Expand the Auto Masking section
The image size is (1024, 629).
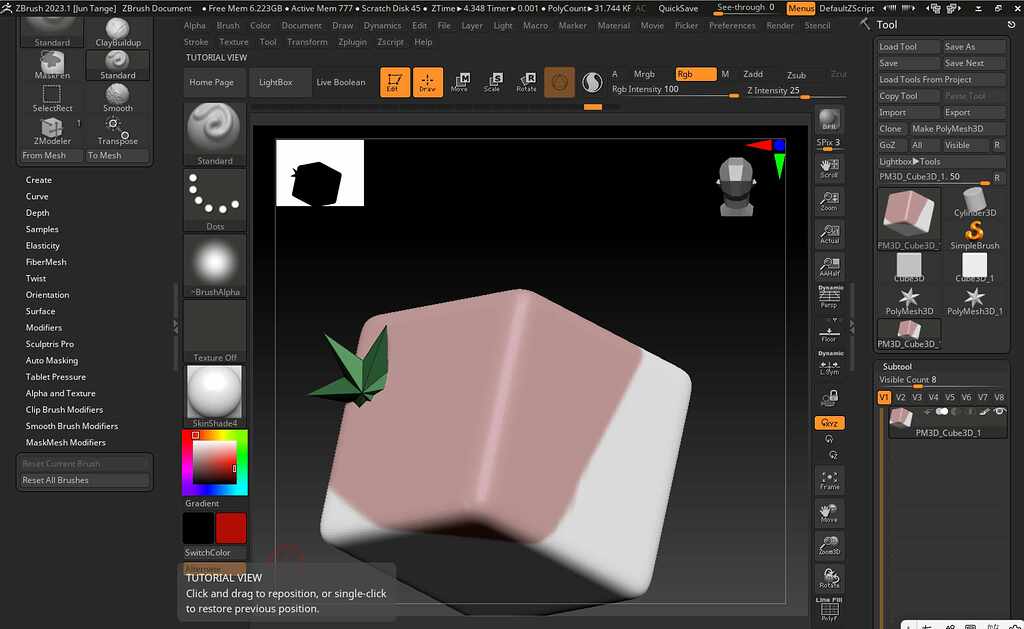(x=52, y=360)
